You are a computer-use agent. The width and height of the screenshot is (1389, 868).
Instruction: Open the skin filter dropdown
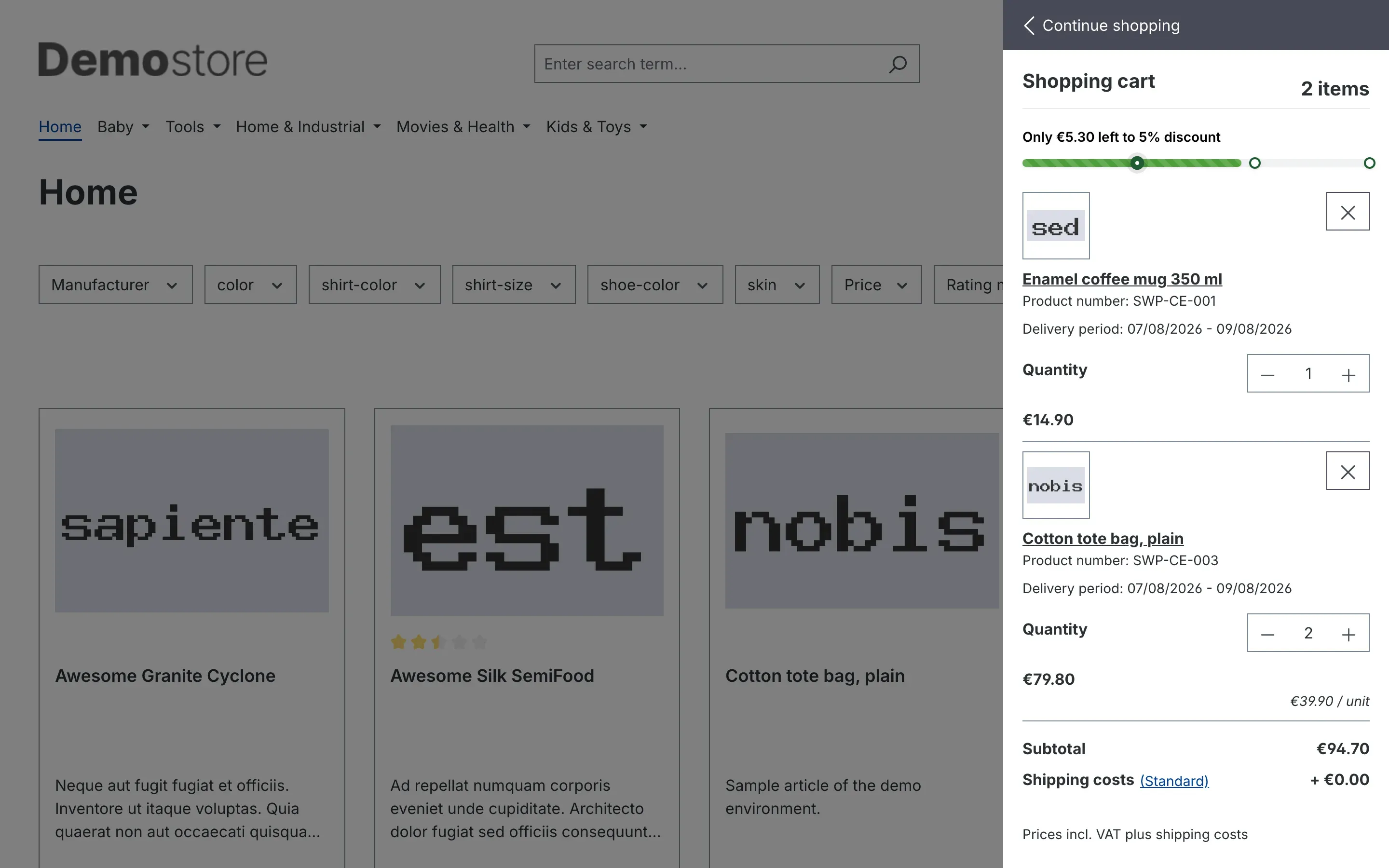(777, 285)
